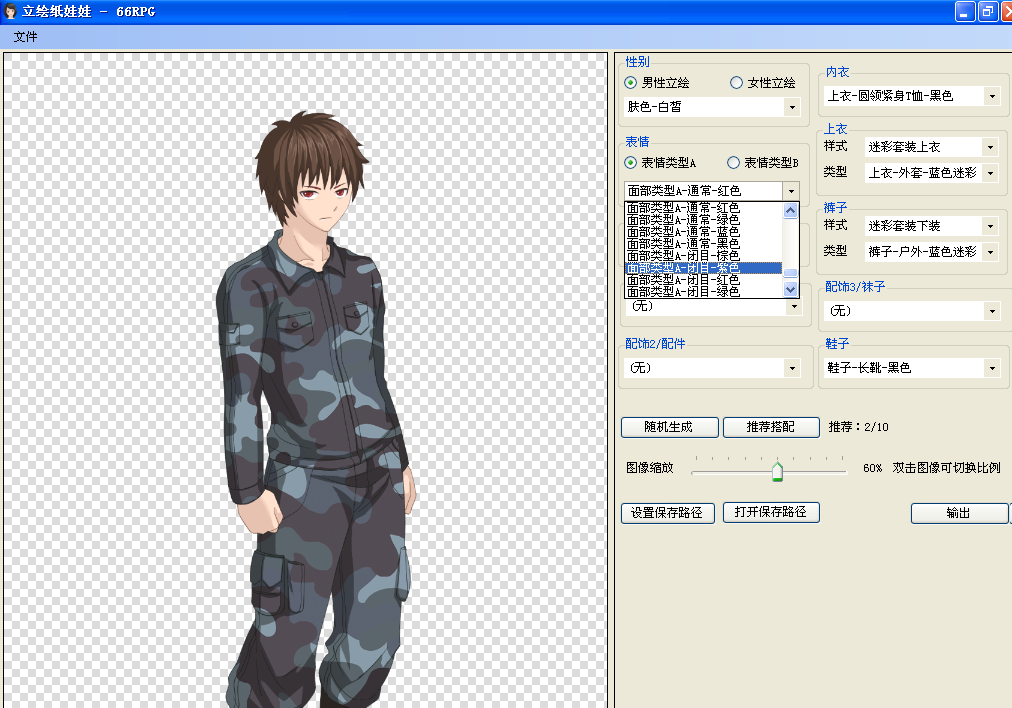The image size is (1012, 708).
Task: Click the app icon in the title bar
Action: click(x=10, y=11)
